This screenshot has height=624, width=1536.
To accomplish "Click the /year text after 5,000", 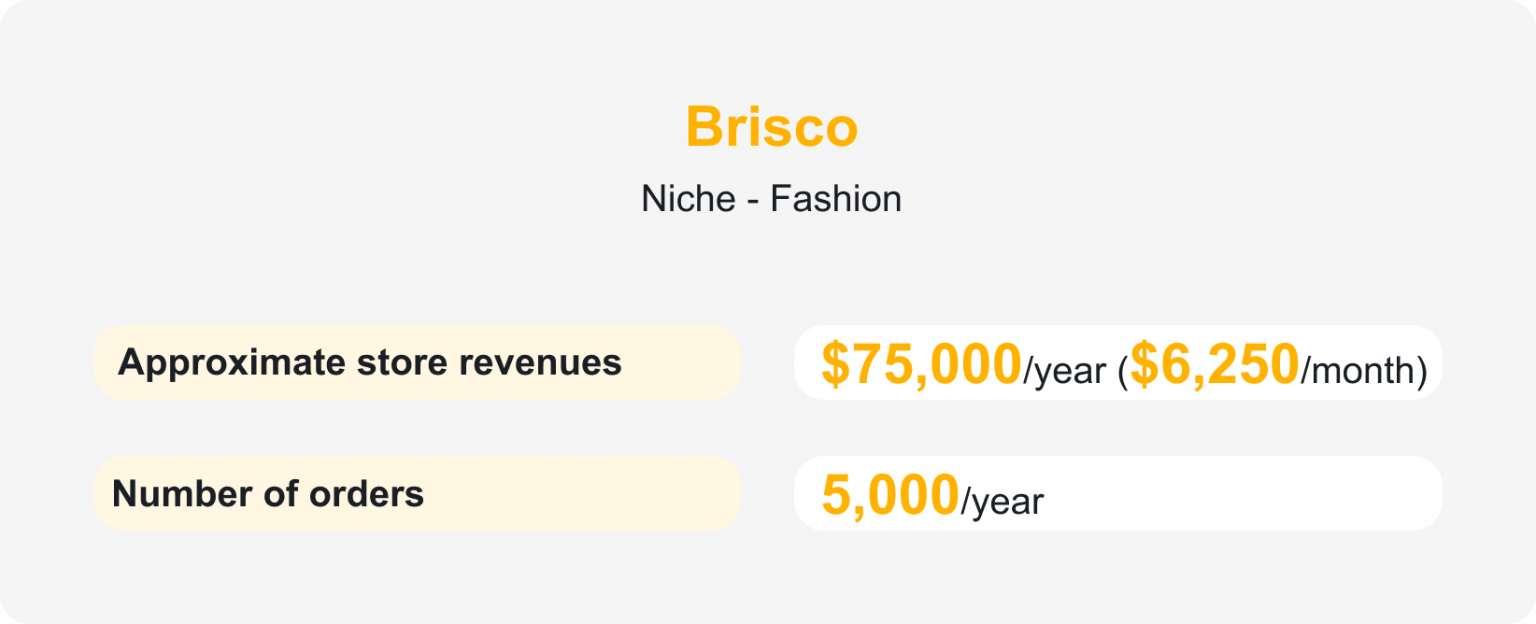I will coord(1002,501).
